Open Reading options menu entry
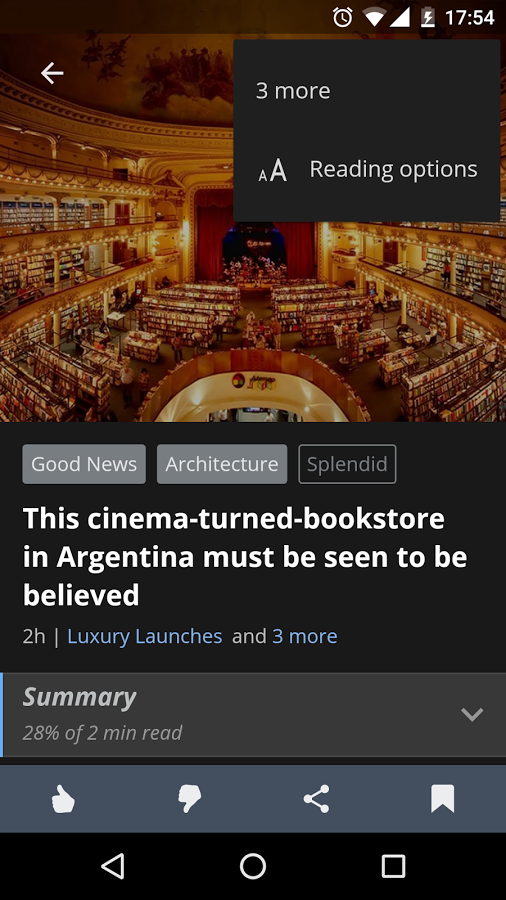Screen dimensions: 506x900 367,170
